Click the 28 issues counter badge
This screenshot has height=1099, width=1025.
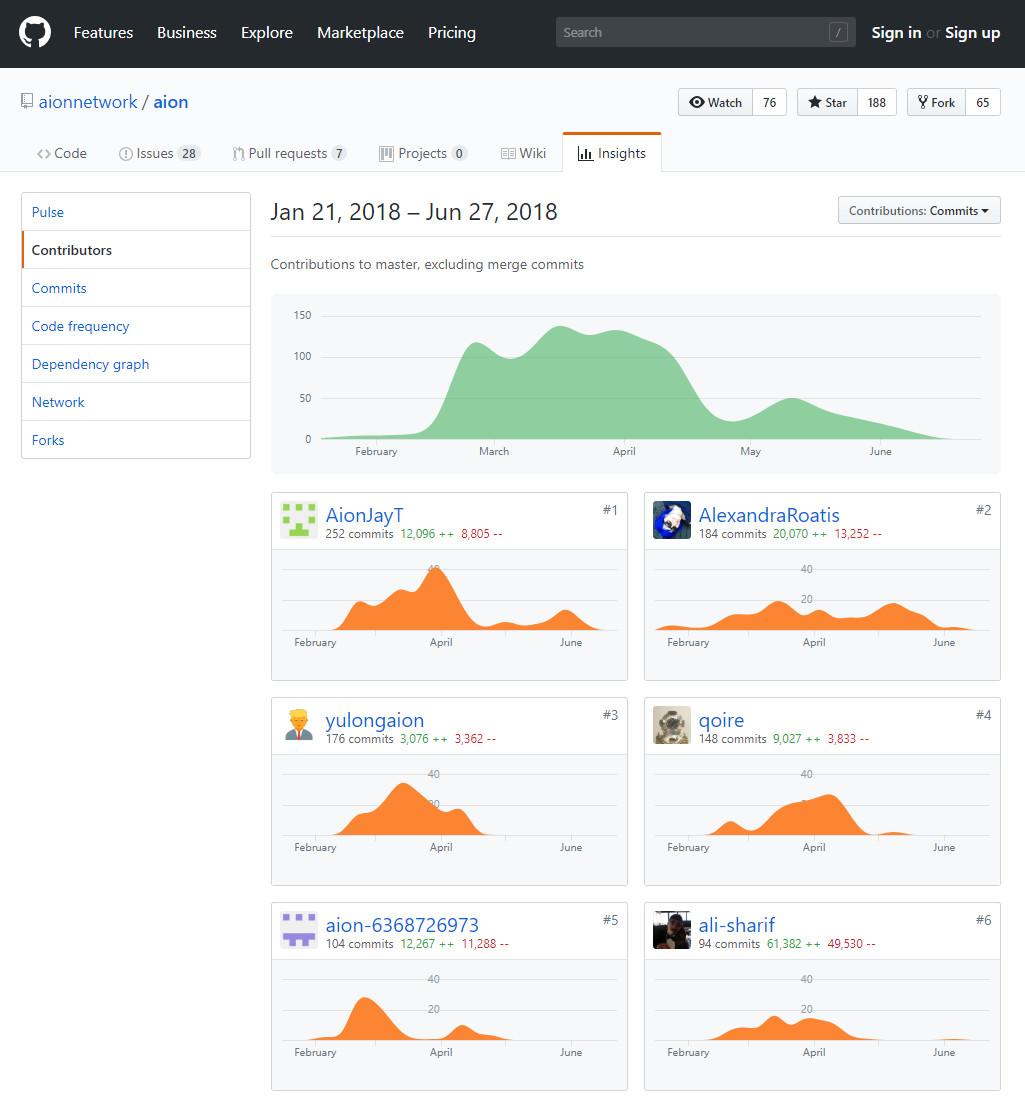(189, 153)
